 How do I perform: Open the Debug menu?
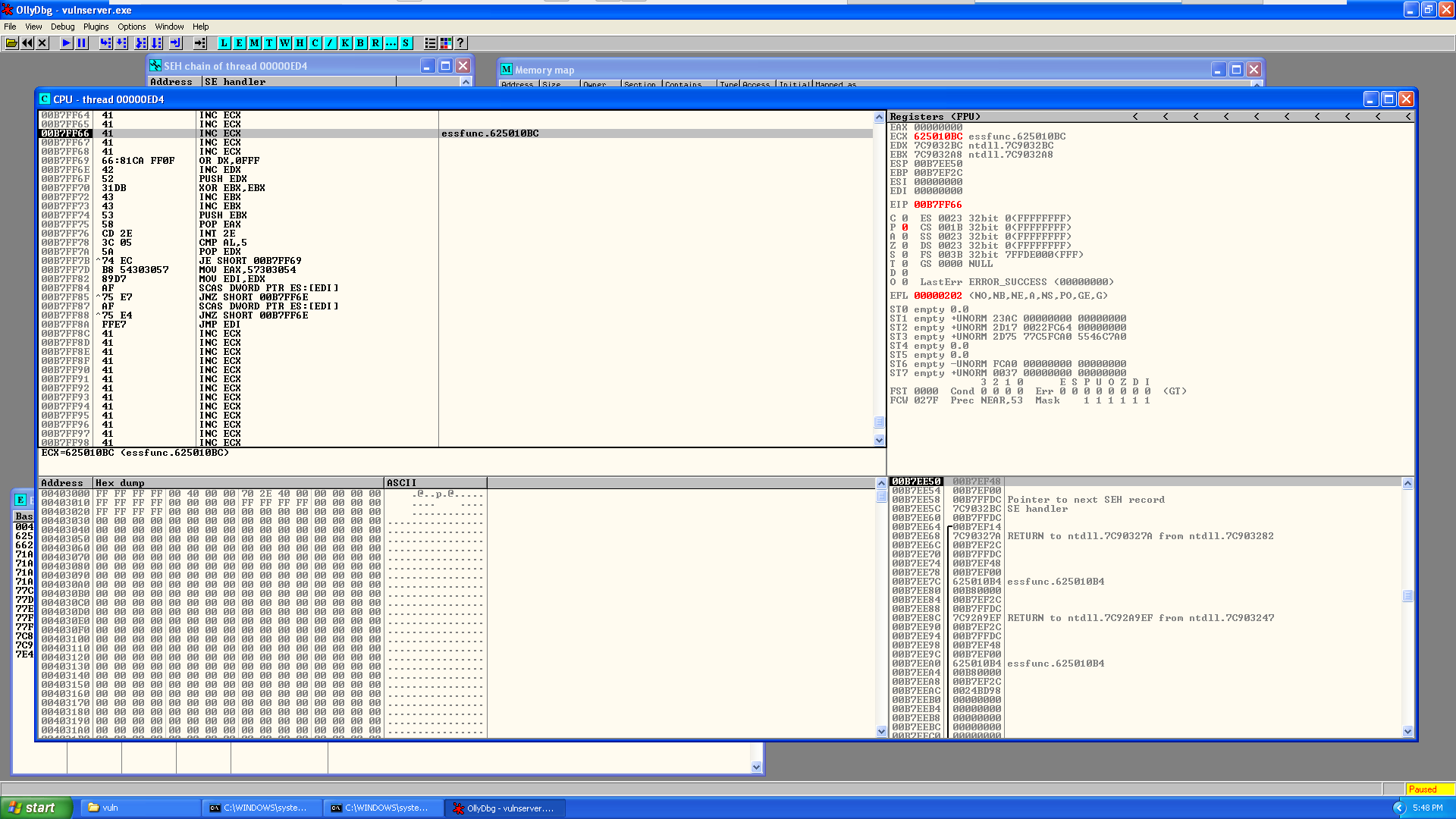tap(62, 27)
